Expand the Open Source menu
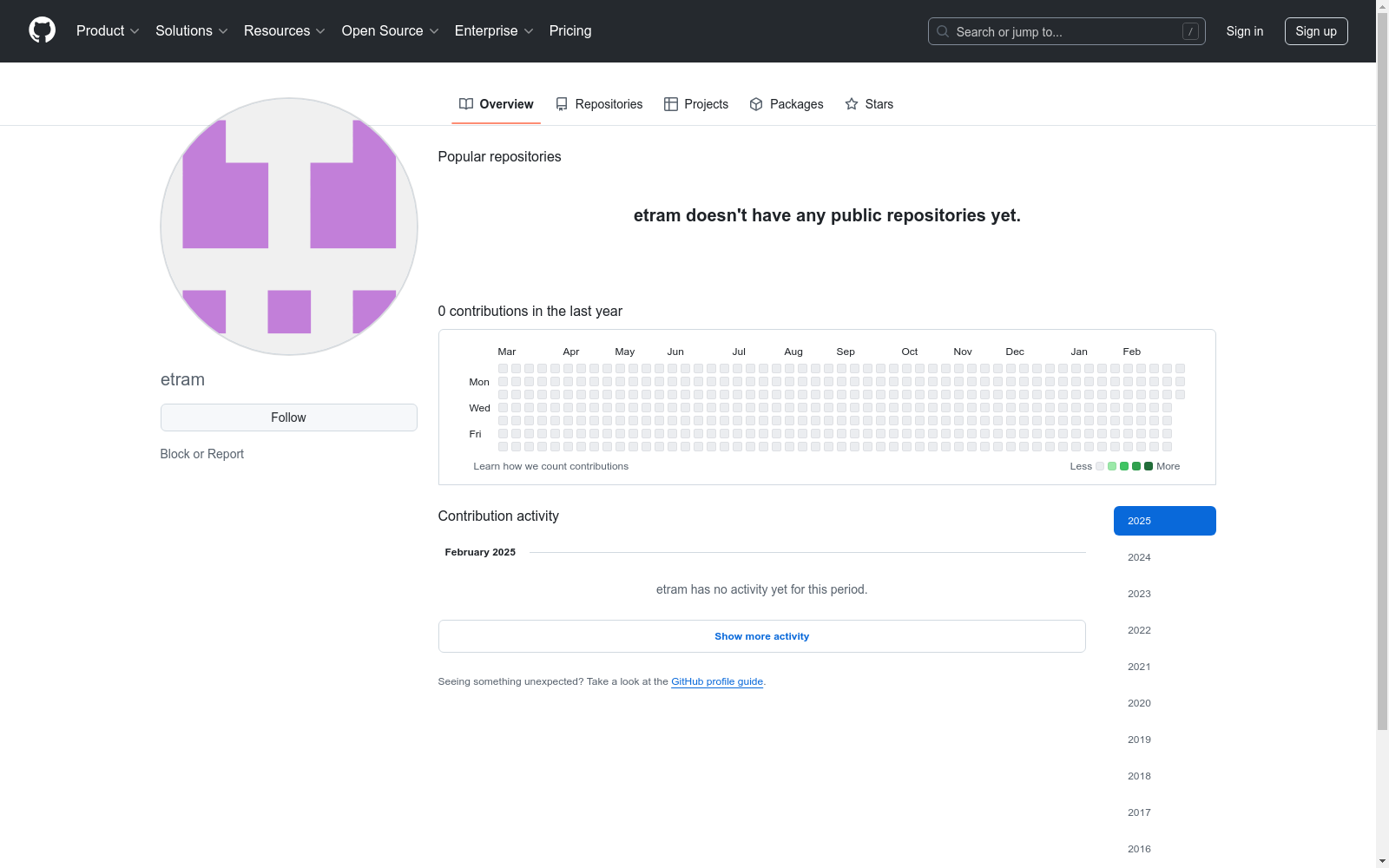The width and height of the screenshot is (1389, 868). click(391, 31)
